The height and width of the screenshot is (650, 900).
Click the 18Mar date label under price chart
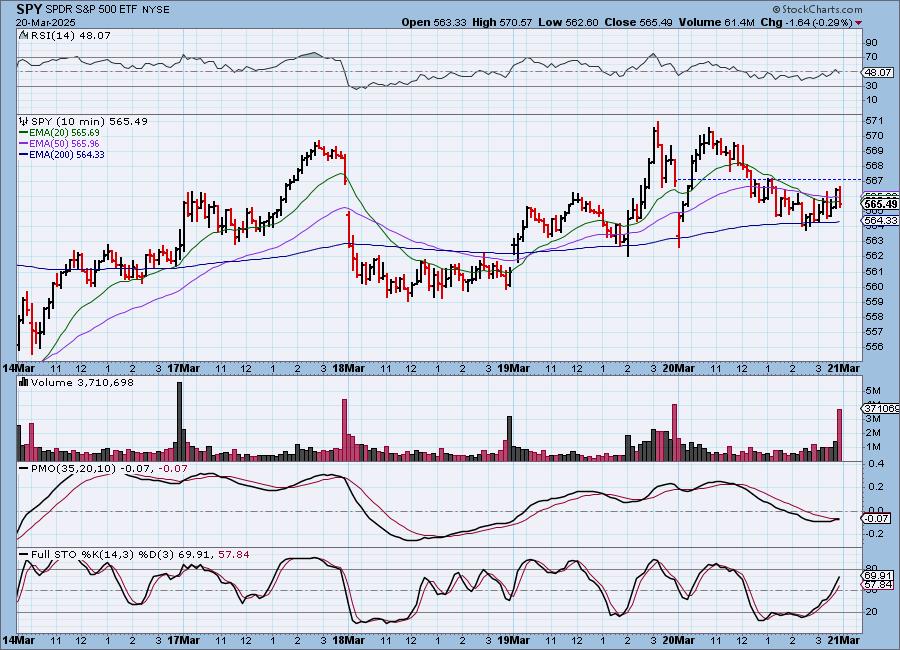click(x=348, y=368)
